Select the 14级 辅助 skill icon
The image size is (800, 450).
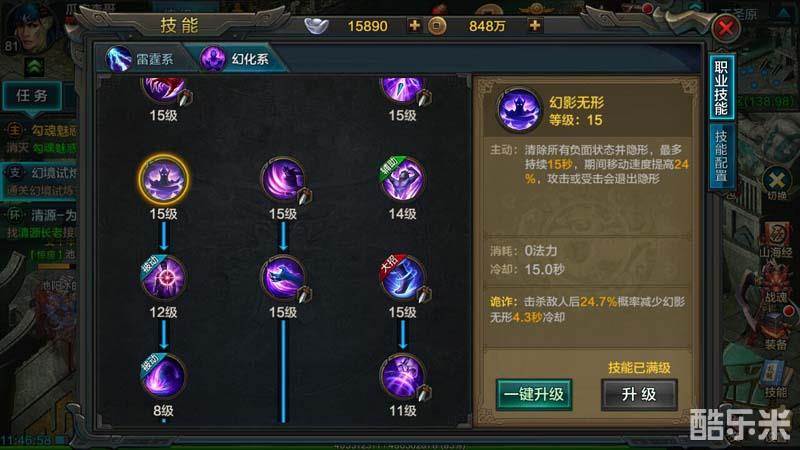point(403,180)
